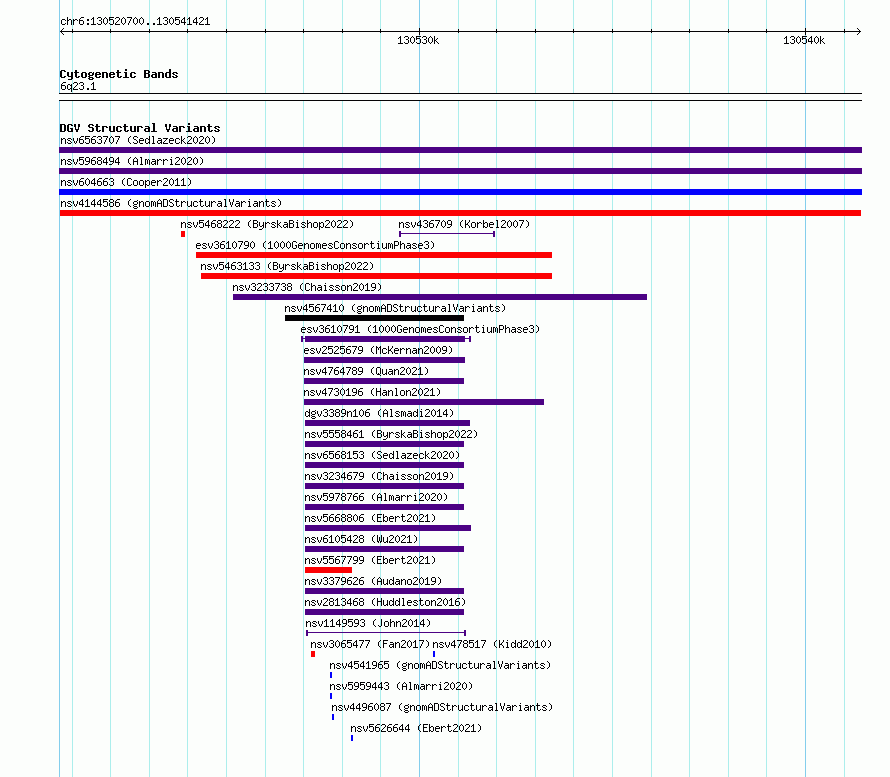Click the purple bar under nsv6563707
Screen dimensions: 890x777
click(x=460, y=150)
